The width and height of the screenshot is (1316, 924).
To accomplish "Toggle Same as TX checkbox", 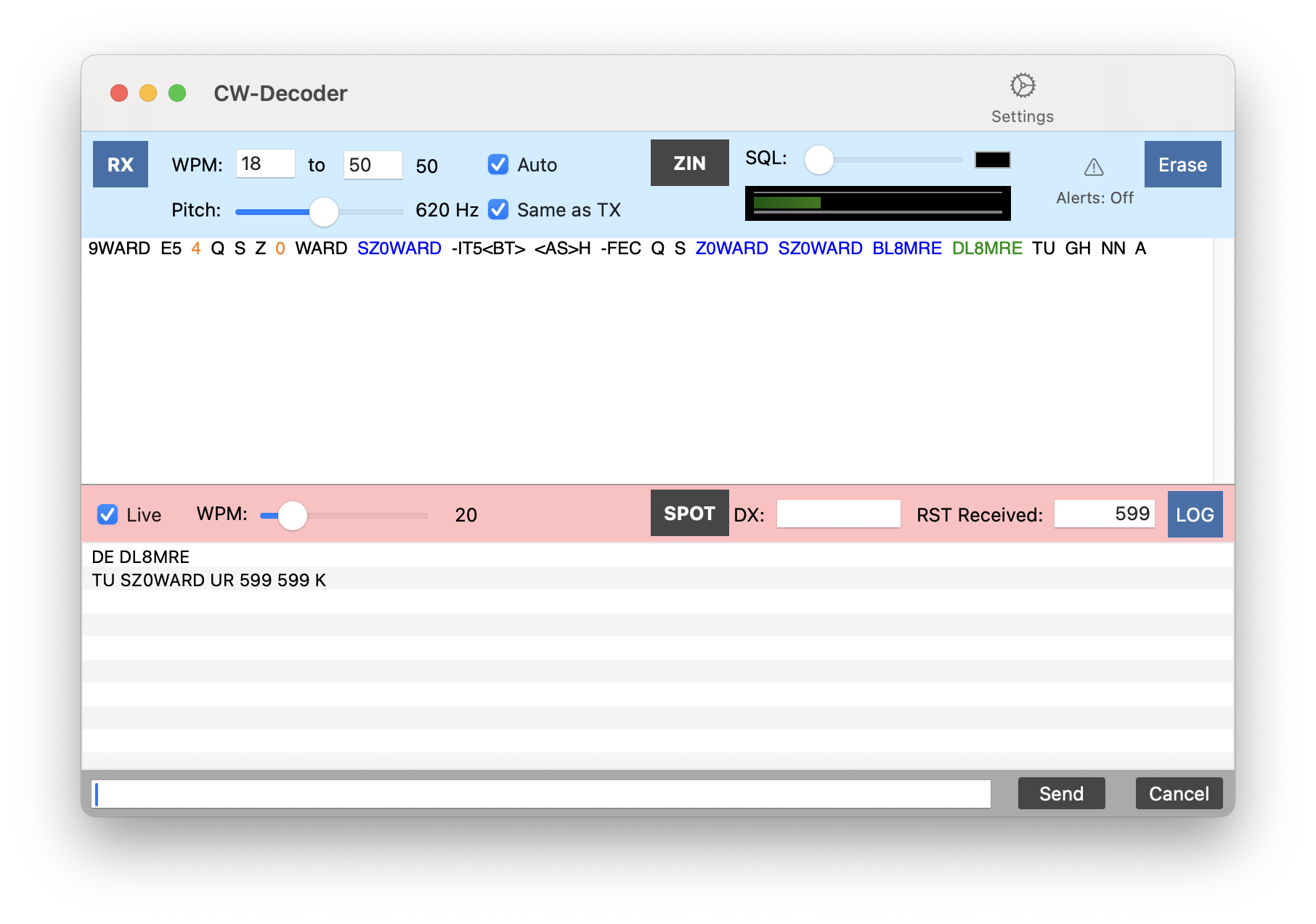I will (498, 210).
